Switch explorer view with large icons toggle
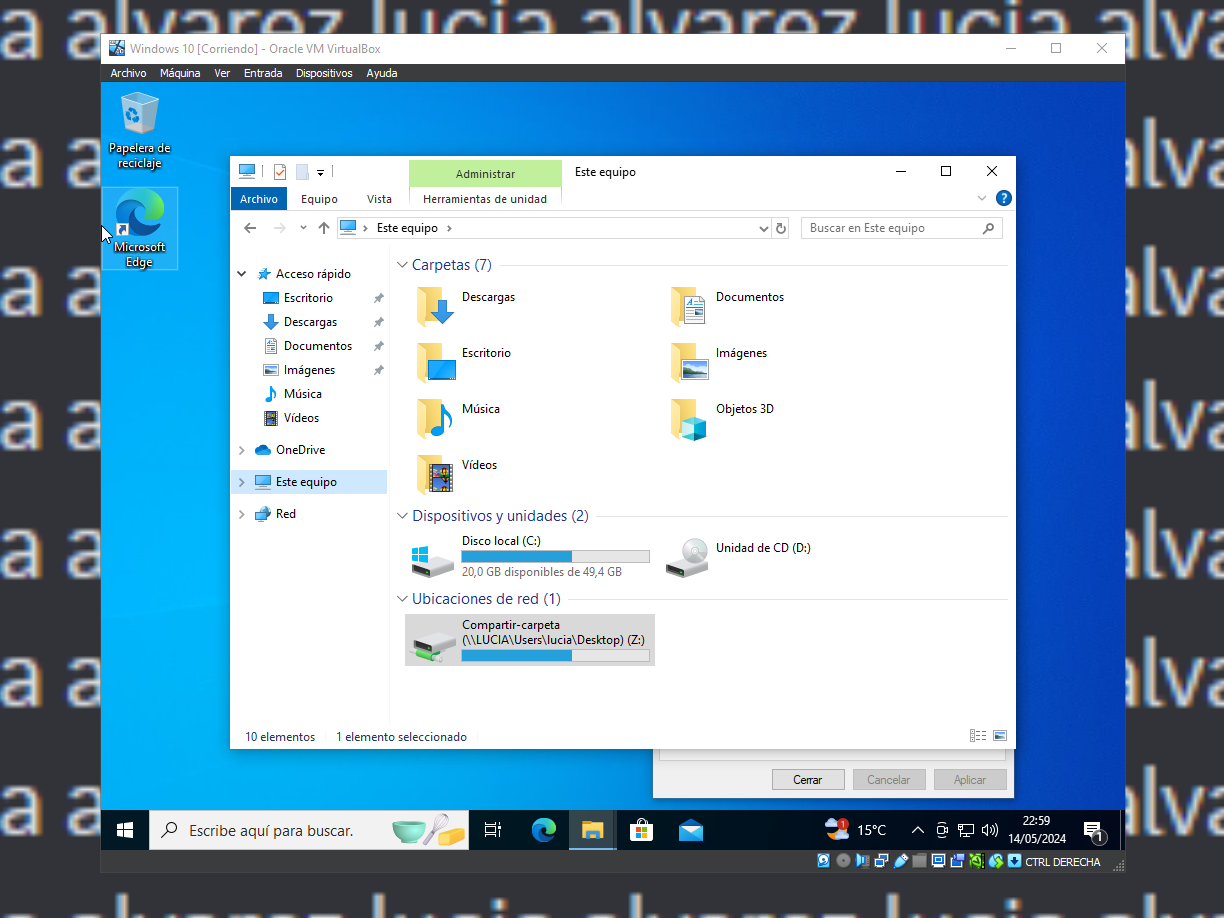This screenshot has height=918, width=1224. tap(999, 735)
